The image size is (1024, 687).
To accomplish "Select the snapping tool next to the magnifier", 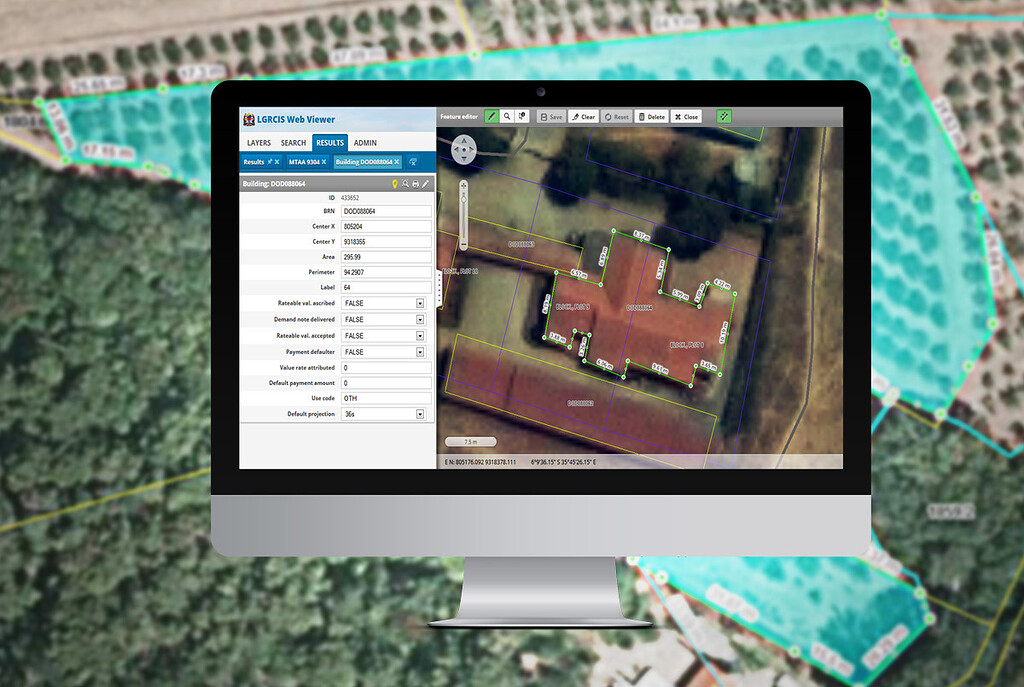I will tap(521, 116).
